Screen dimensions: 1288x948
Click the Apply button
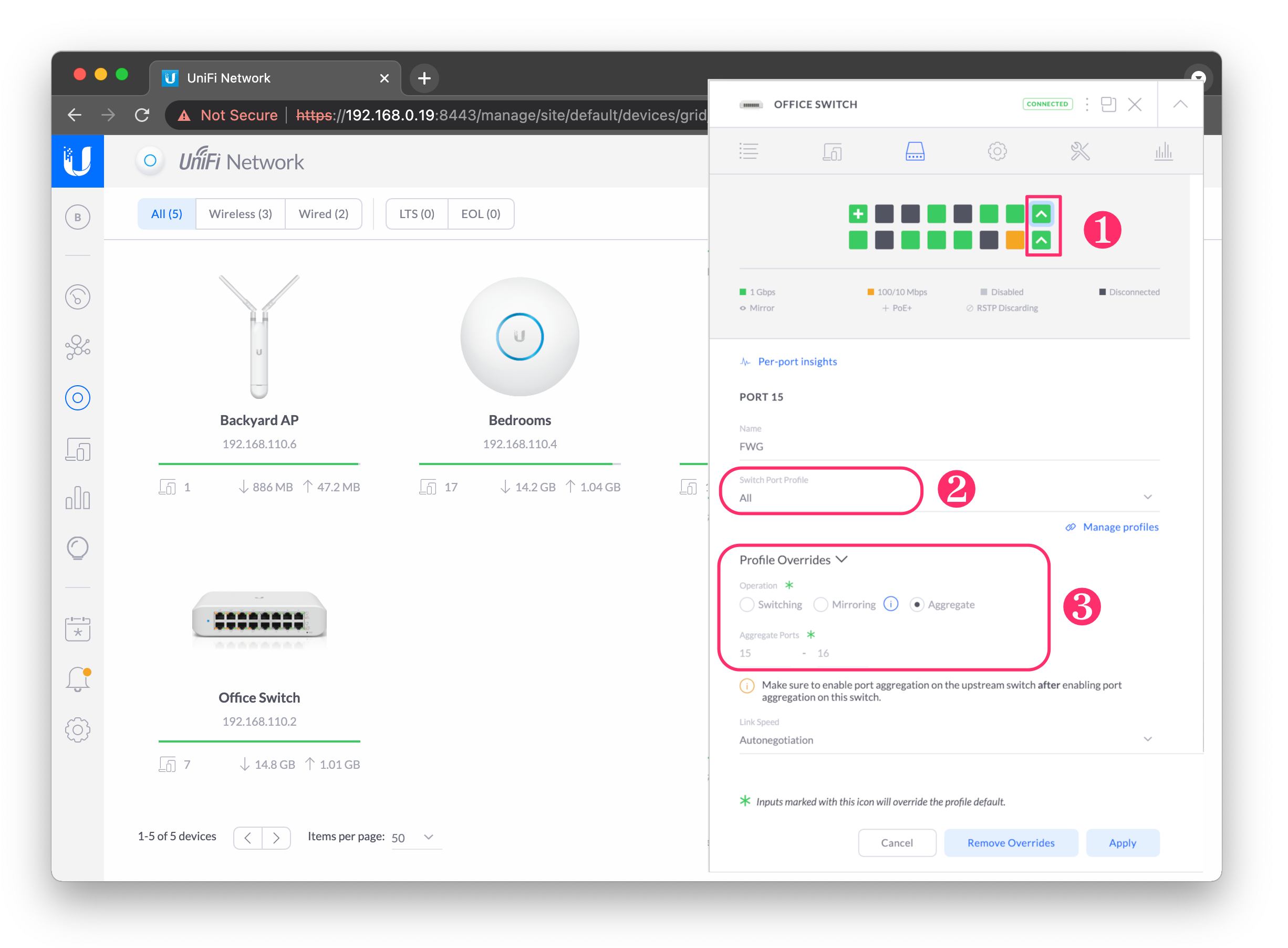click(1122, 842)
